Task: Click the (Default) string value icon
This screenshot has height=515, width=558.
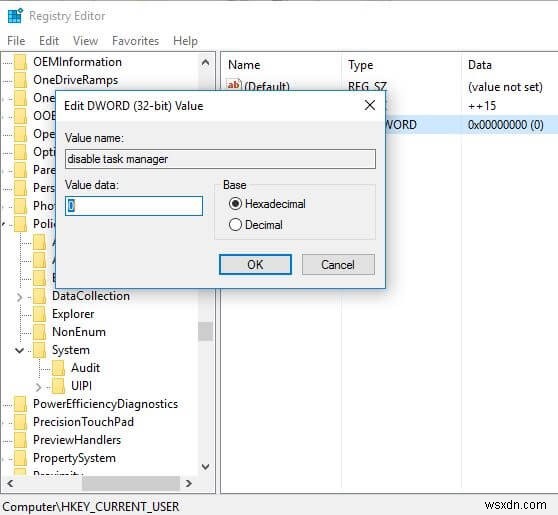Action: coord(233,85)
